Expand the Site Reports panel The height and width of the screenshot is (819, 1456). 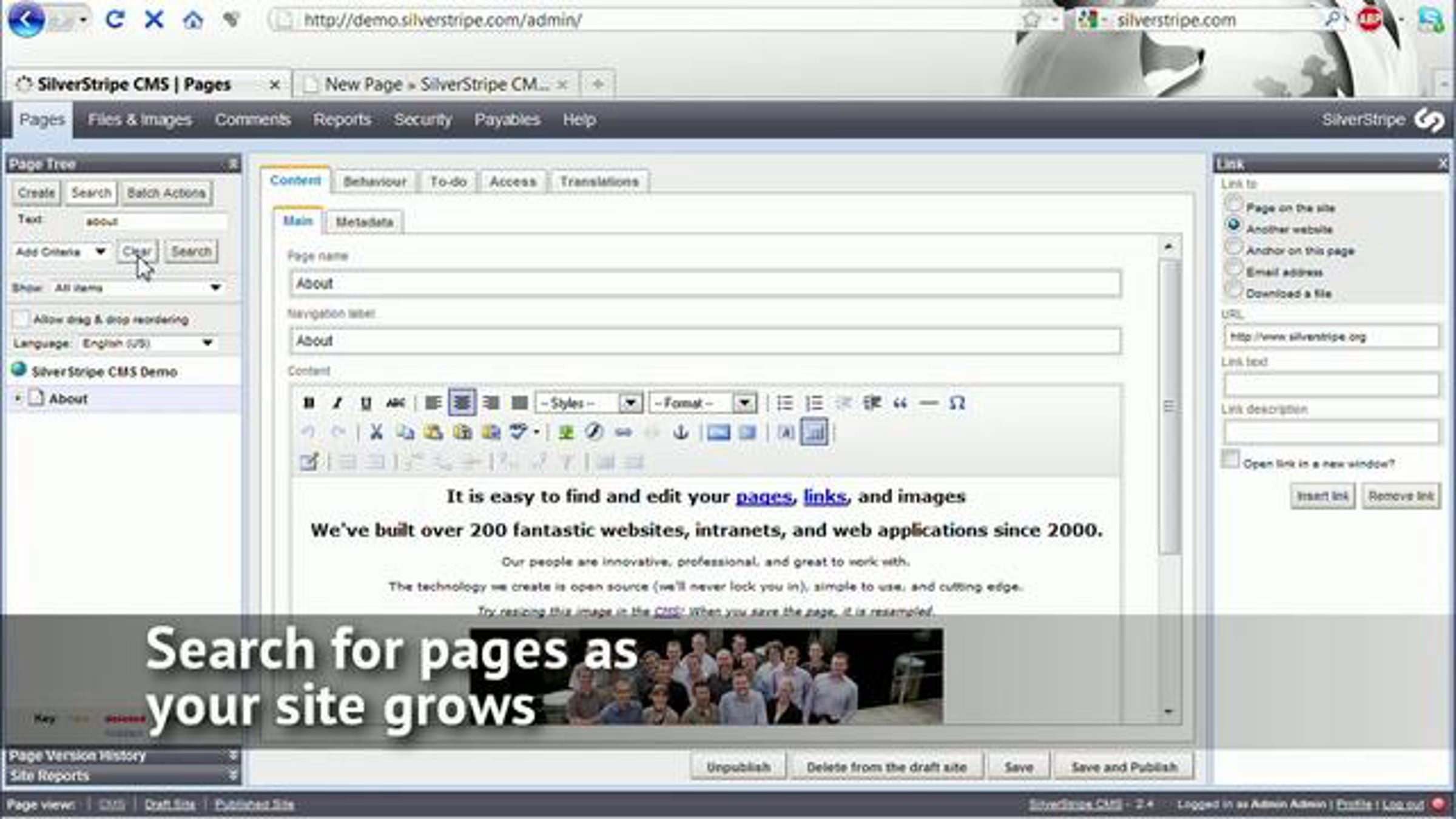pos(123,775)
